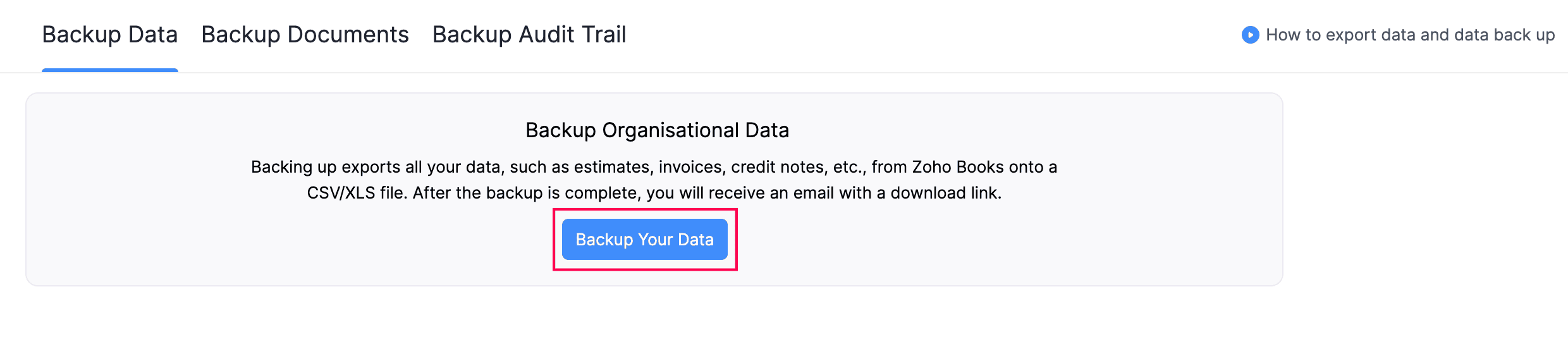Image resolution: width=1568 pixels, height=344 pixels.
Task: Click the 'Zoho Books' text in the description
Action: point(957,167)
